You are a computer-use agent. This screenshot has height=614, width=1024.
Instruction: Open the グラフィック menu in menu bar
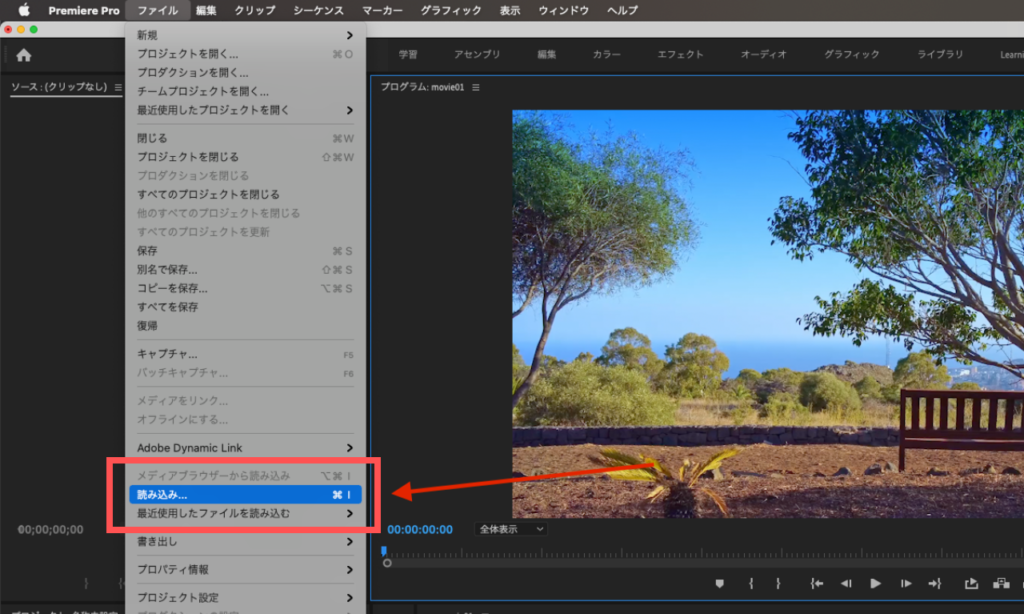451,10
